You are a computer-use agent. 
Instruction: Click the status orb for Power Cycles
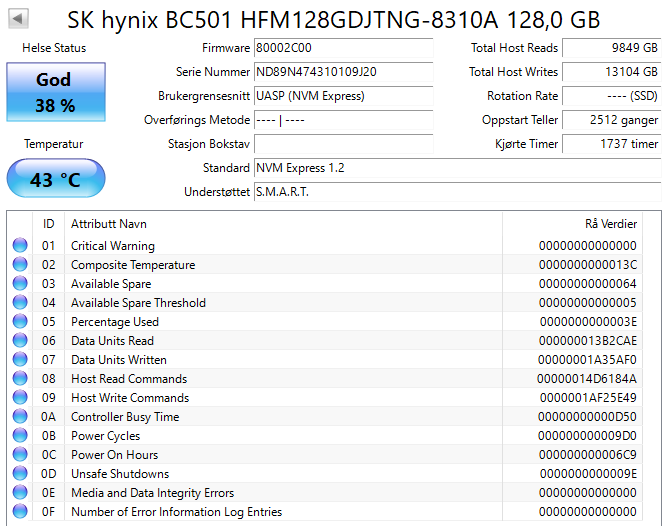20,436
